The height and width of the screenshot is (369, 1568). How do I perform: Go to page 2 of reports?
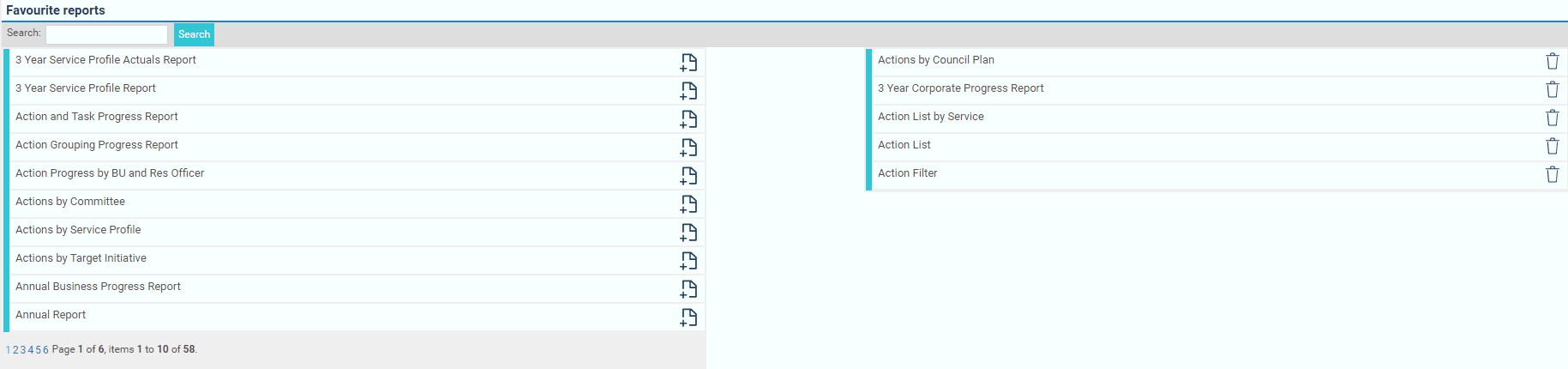tap(15, 350)
